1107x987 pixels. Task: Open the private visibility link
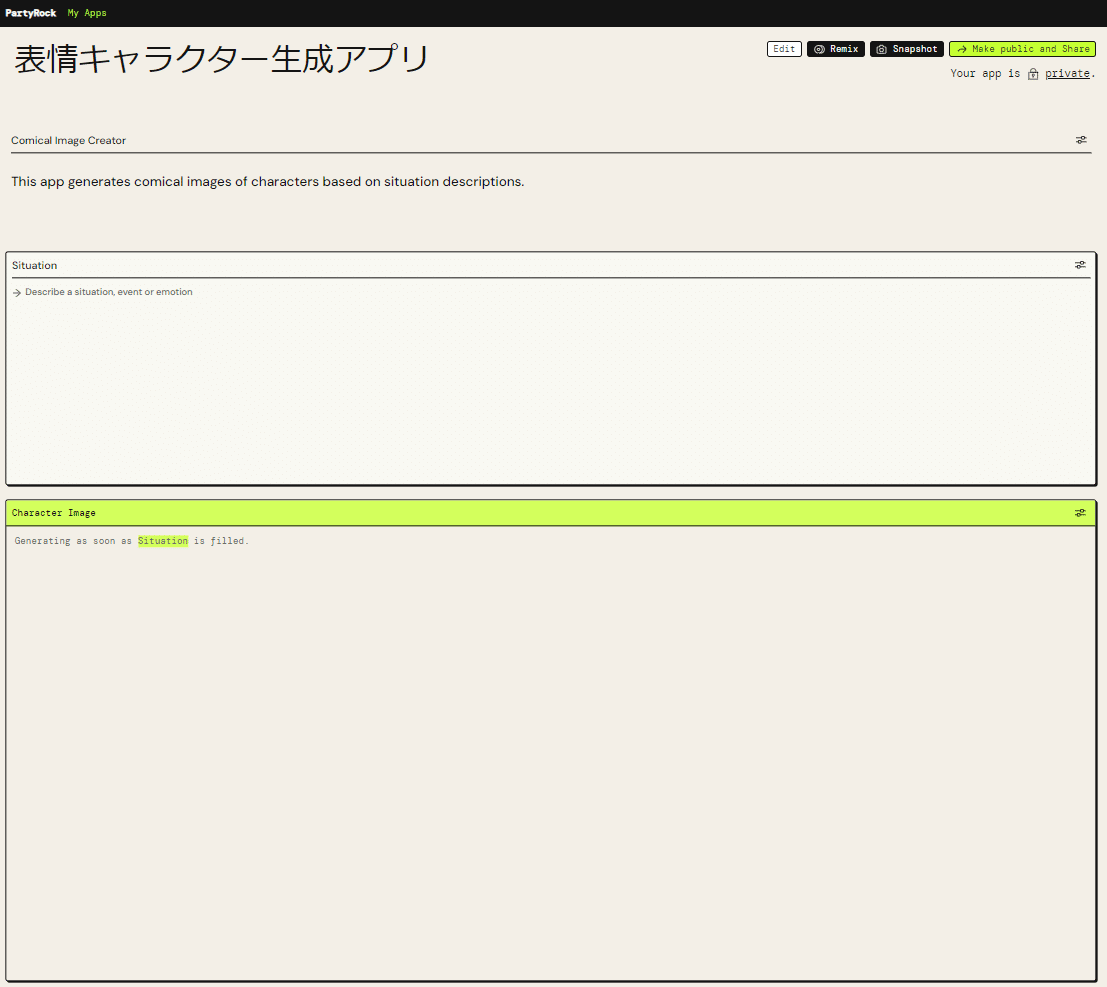point(1067,73)
